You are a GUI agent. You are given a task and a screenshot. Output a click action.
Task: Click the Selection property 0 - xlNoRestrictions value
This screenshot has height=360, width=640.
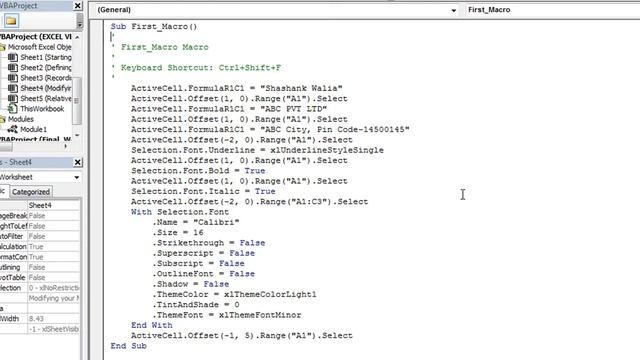click(x=53, y=288)
